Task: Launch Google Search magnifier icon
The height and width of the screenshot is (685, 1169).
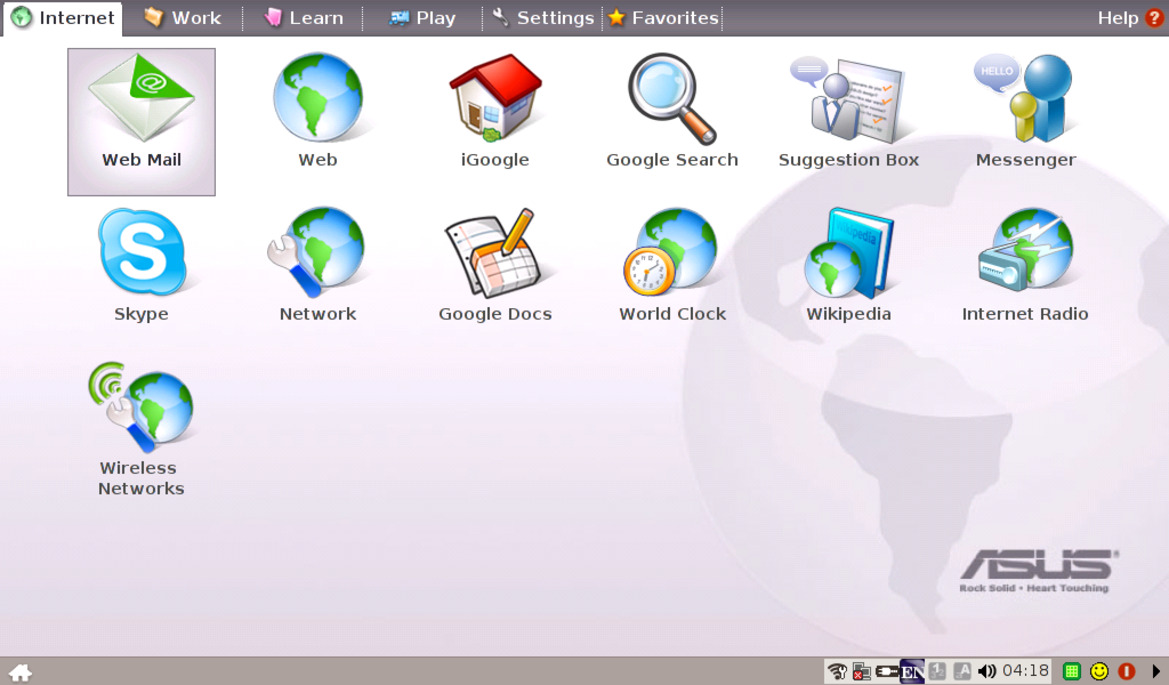Action: pos(672,110)
